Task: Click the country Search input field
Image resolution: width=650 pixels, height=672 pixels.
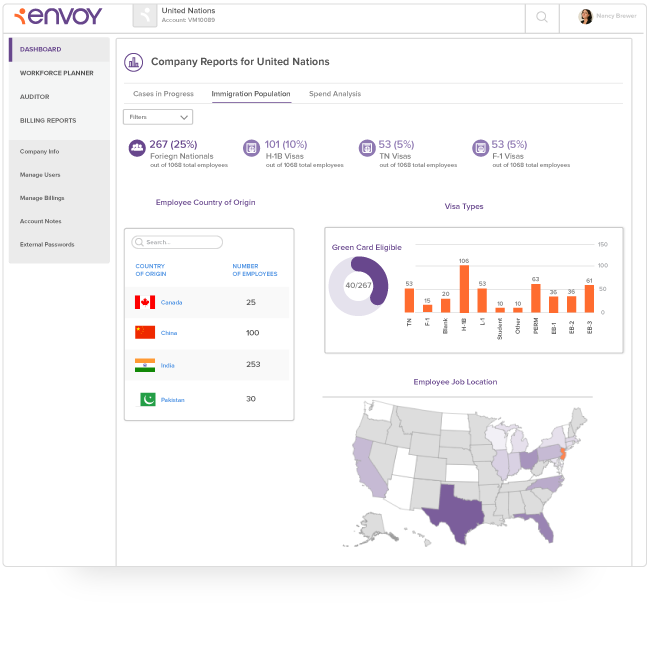Action: (x=177, y=242)
